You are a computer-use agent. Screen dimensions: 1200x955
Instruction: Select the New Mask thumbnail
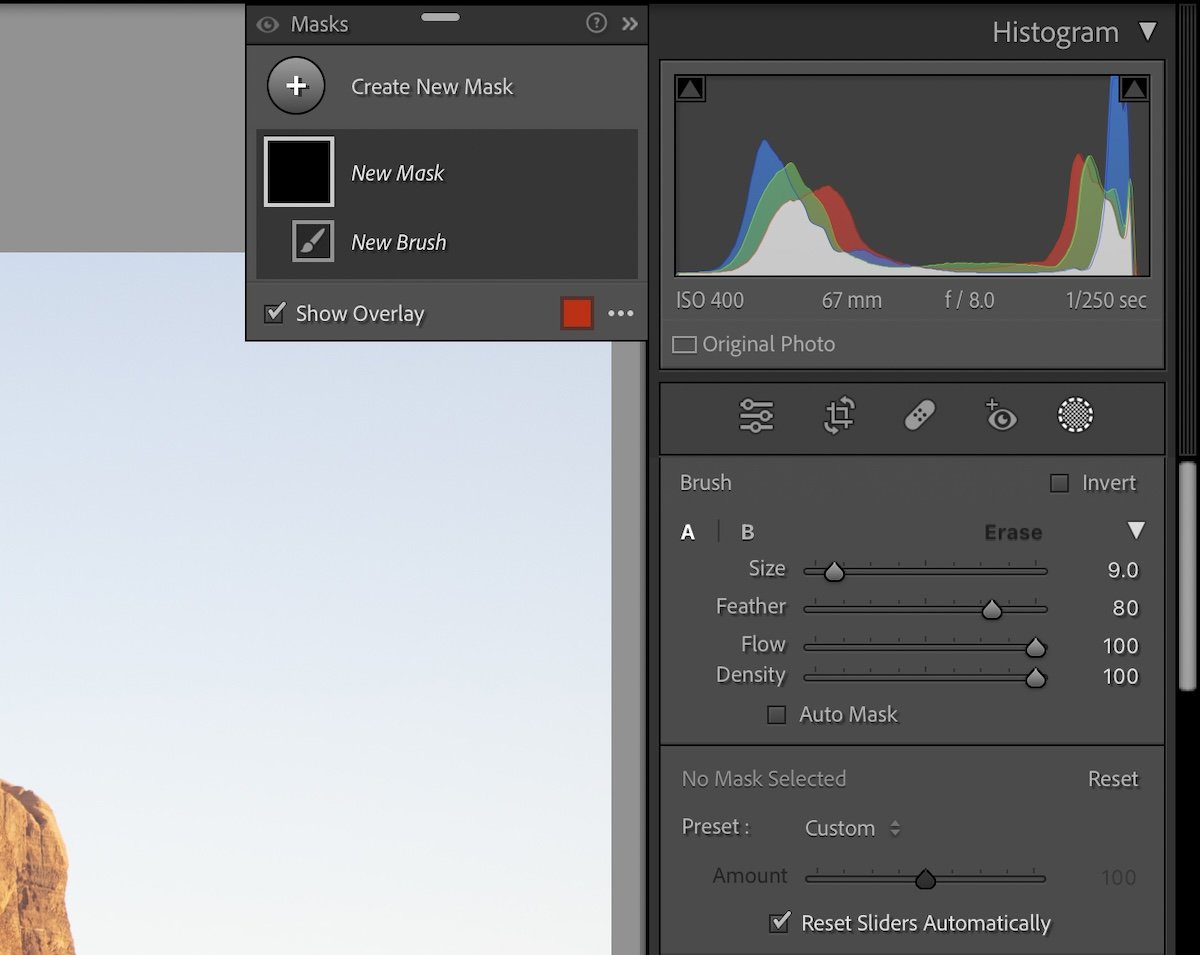click(297, 171)
